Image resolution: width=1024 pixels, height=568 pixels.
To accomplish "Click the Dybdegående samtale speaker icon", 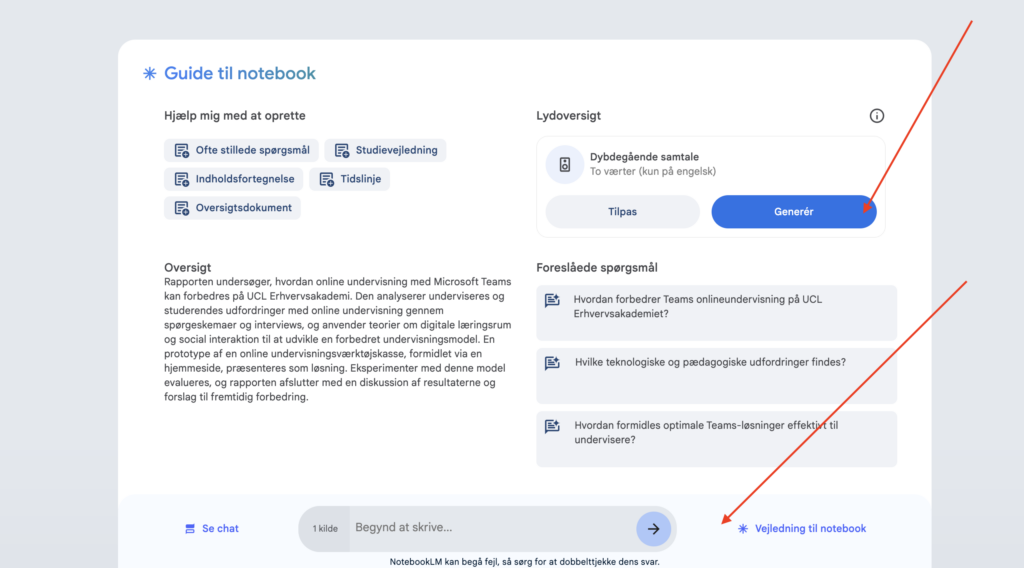I will click(565, 165).
